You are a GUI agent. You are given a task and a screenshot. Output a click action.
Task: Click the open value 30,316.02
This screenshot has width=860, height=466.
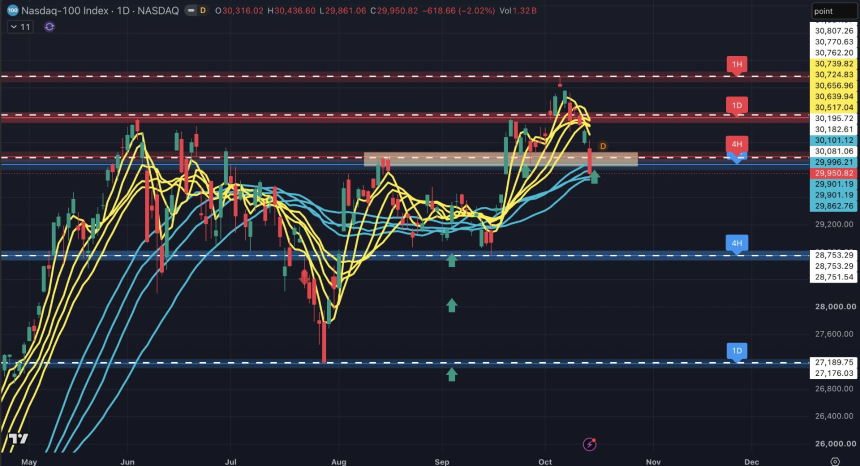[242, 10]
